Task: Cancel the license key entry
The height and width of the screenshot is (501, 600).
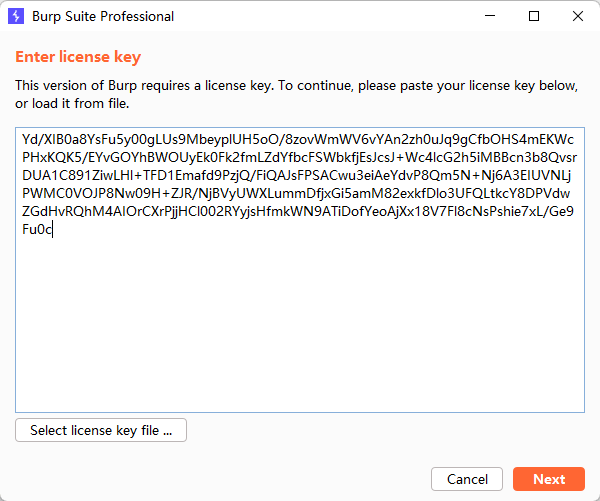Action: 467,479
